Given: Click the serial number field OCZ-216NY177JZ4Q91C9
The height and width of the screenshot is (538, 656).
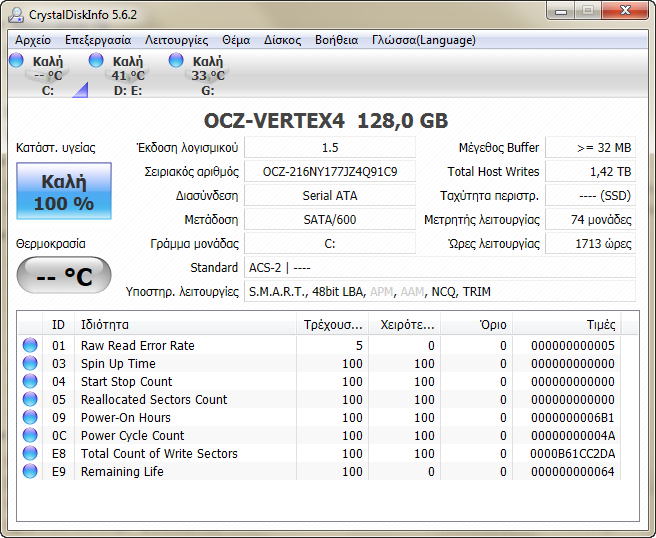Looking at the screenshot, I should 330,172.
